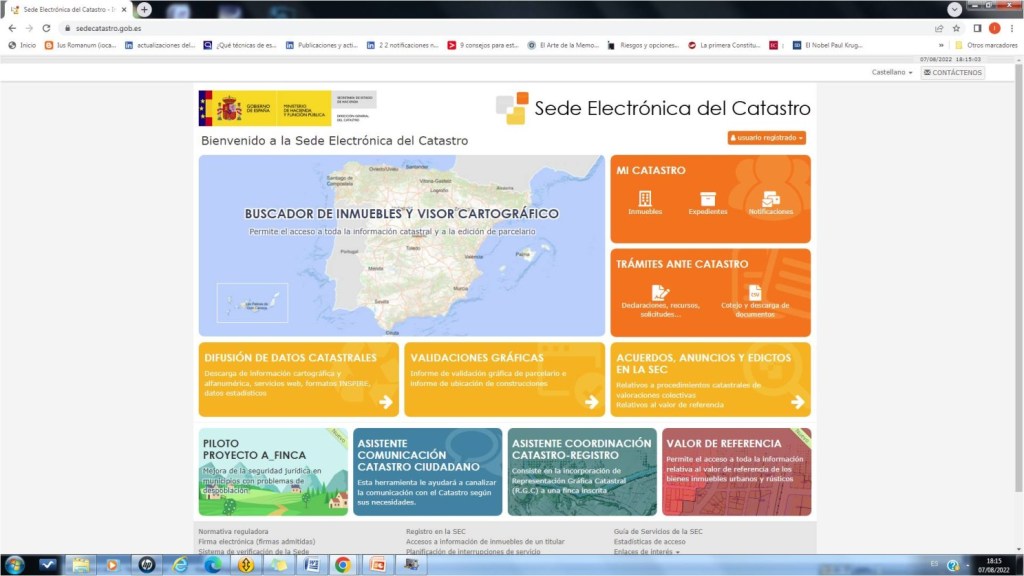Select the Sede Electrónica del Catastro tab
This screenshot has height=576, width=1024.
[68, 9]
